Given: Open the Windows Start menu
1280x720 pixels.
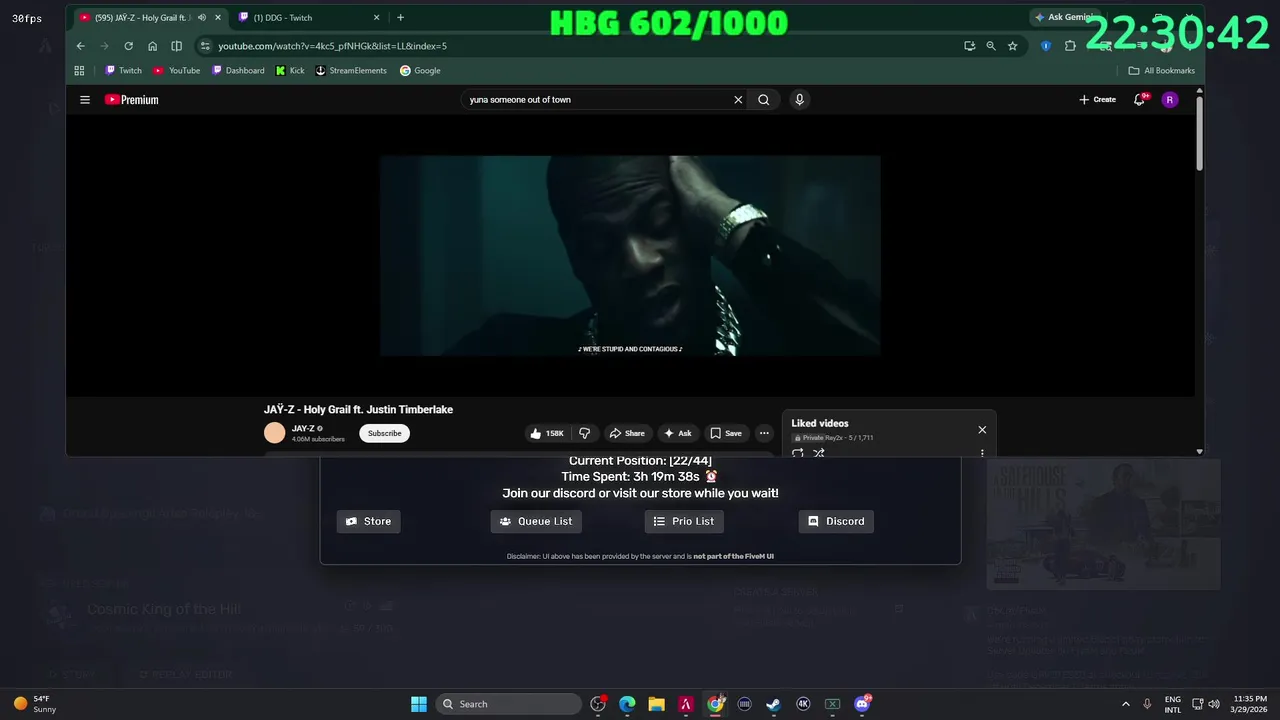Looking at the screenshot, I should 419,704.
